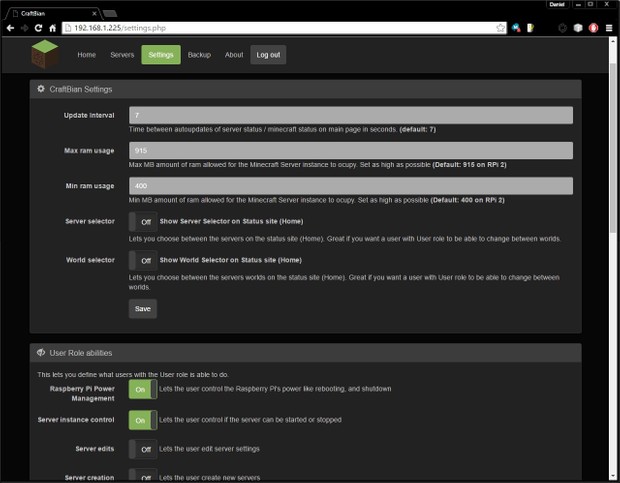The image size is (620, 483).
Task: Click the yellow note extension icon
Action: coord(531,28)
